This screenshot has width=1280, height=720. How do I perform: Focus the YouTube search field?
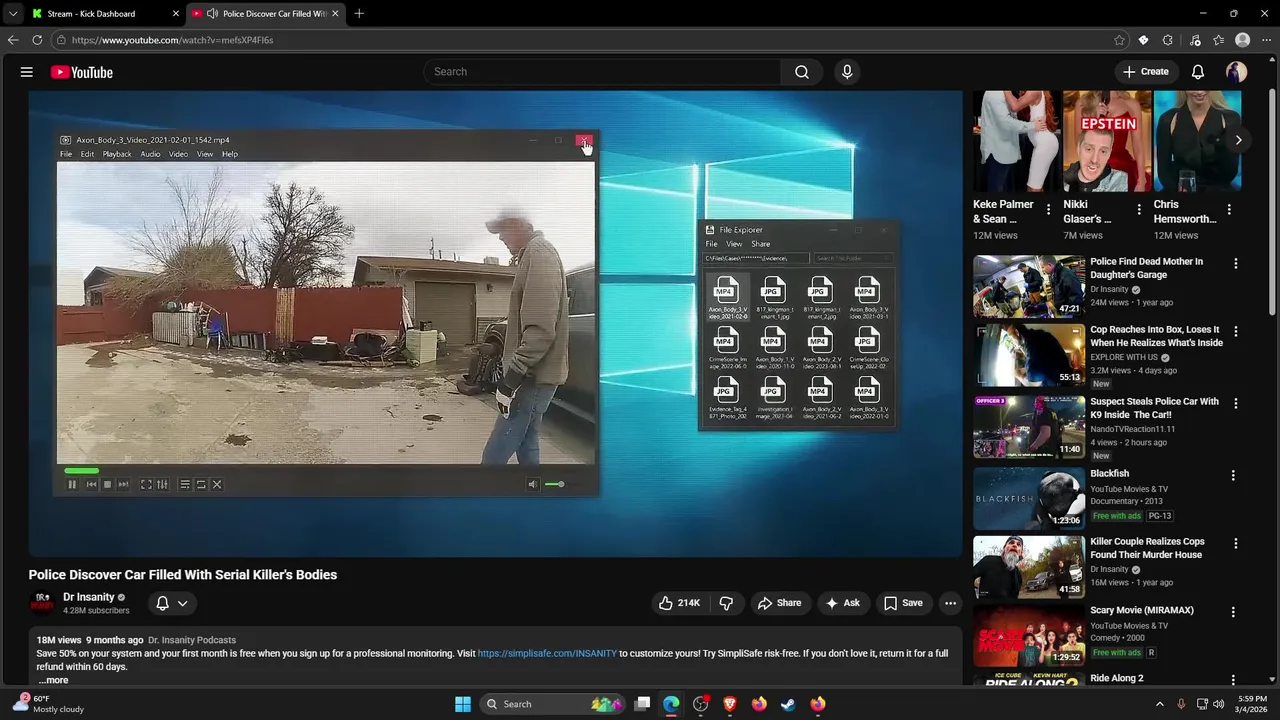click(x=603, y=72)
